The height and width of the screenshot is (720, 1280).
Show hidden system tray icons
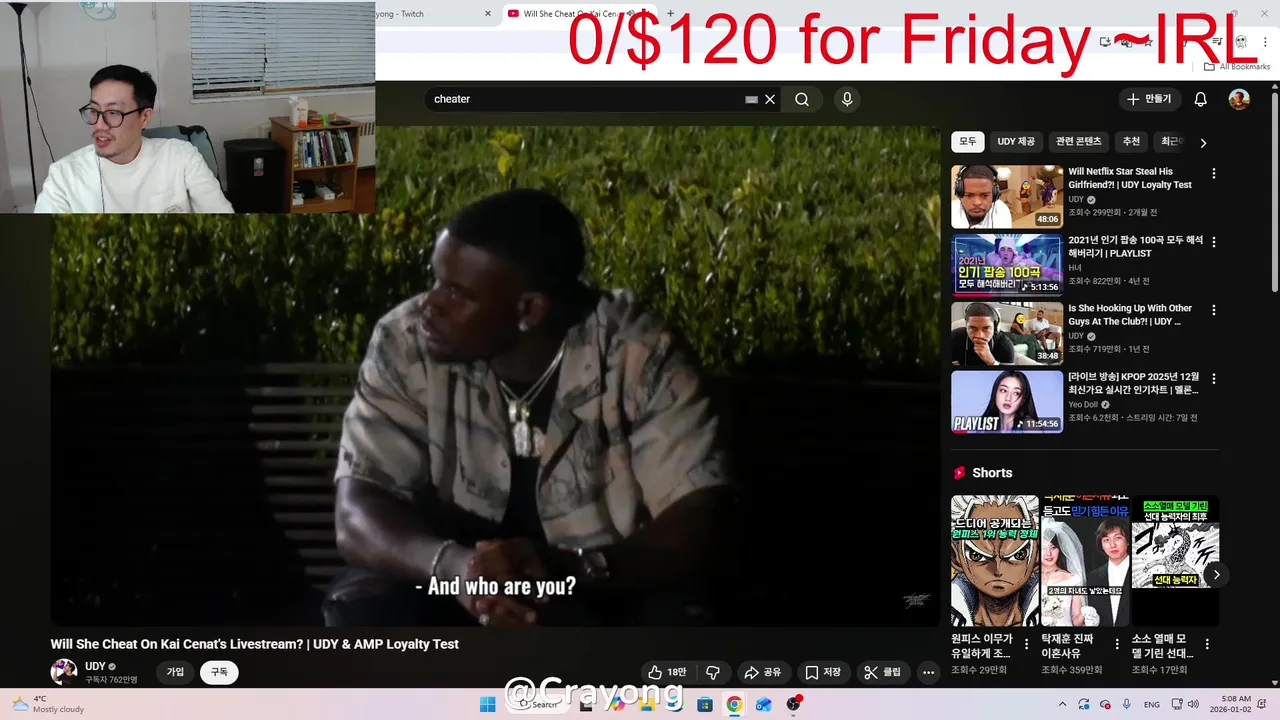(x=1063, y=704)
